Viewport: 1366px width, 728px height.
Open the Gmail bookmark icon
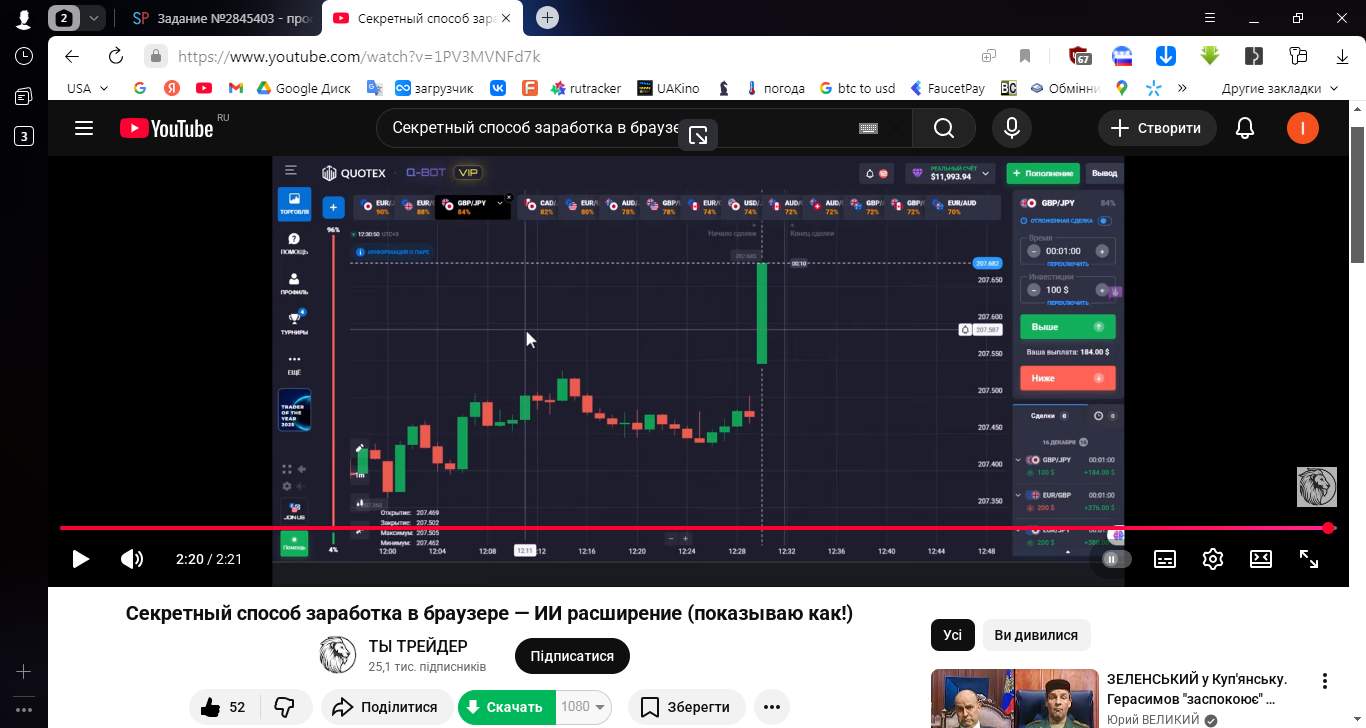click(x=236, y=88)
